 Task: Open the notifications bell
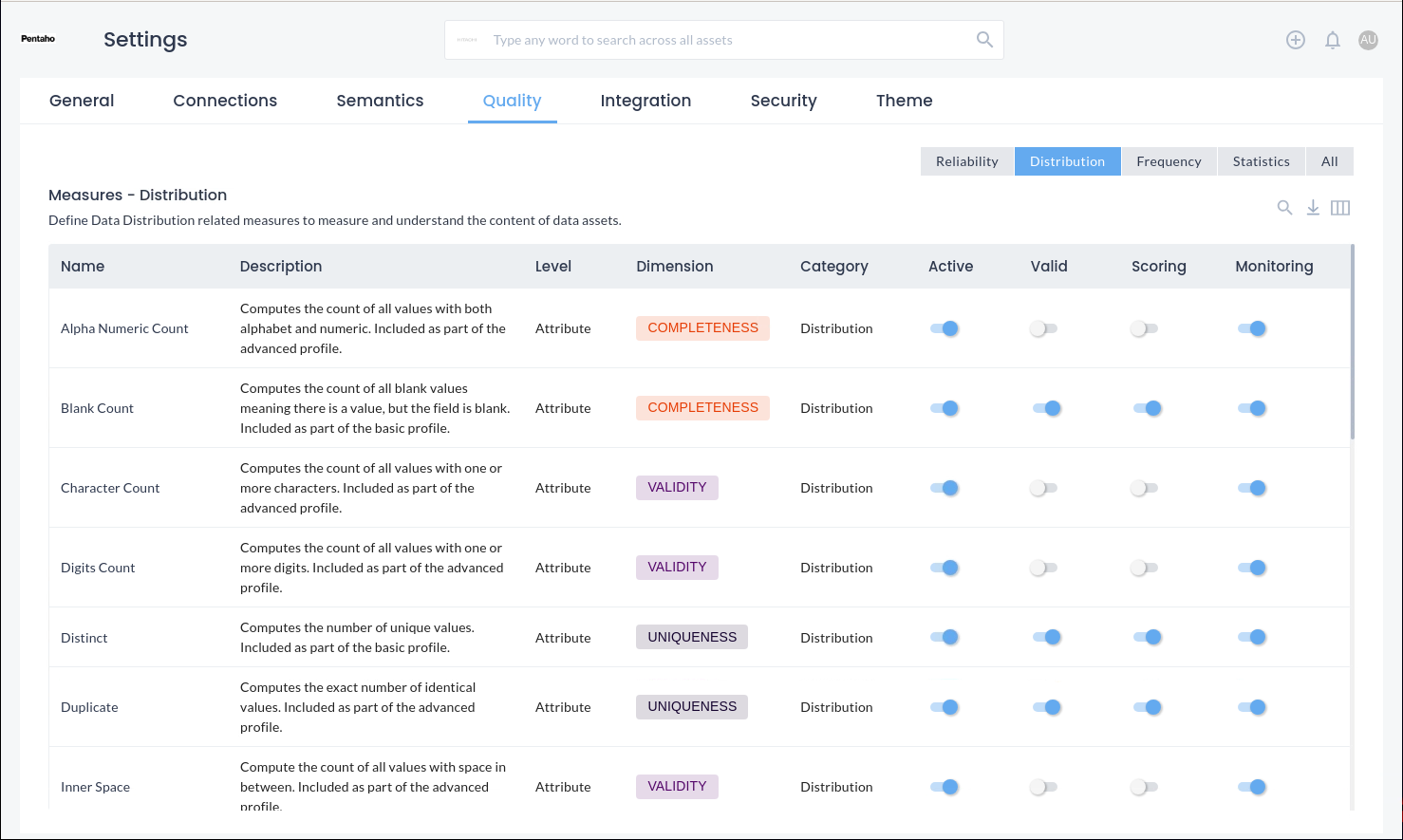1333,40
